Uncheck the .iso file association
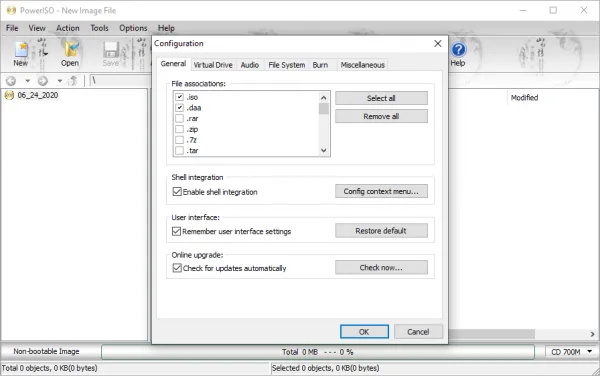The height and width of the screenshot is (376, 600). pyautogui.click(x=179, y=97)
